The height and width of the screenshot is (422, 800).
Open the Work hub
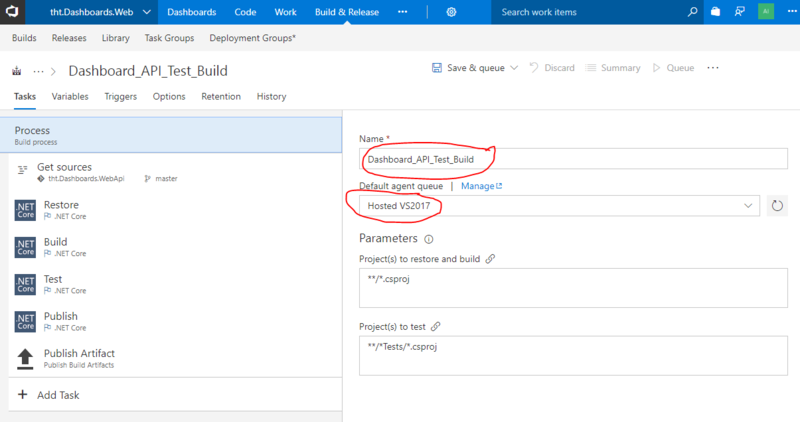point(285,12)
